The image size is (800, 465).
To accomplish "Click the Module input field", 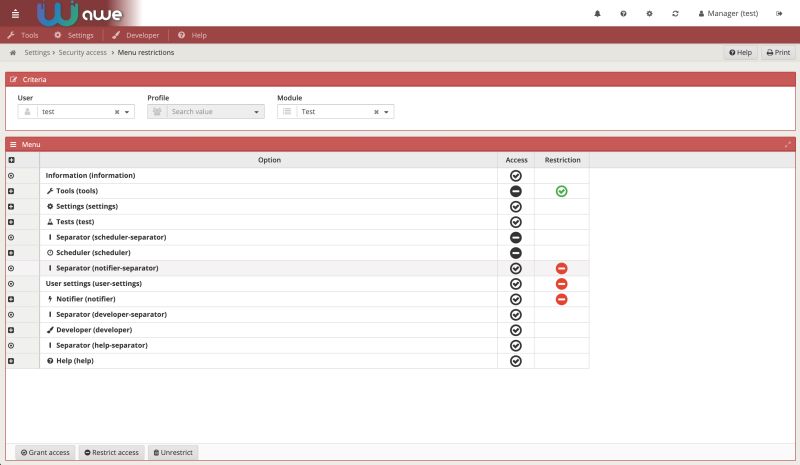I will [335, 112].
